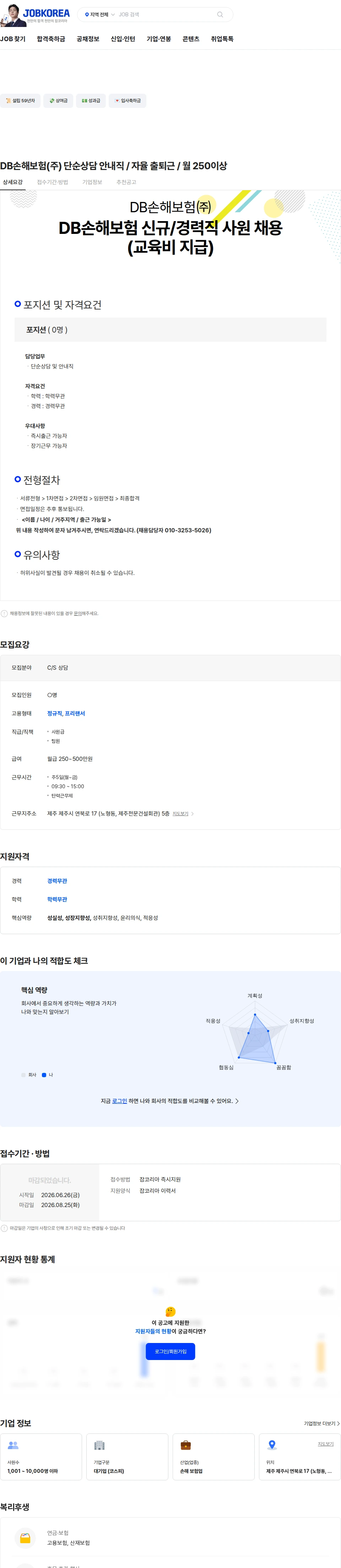This screenshot has height=1568, width=341.
Task: Open 기업정보 더보기 link
Action: 321,1424
